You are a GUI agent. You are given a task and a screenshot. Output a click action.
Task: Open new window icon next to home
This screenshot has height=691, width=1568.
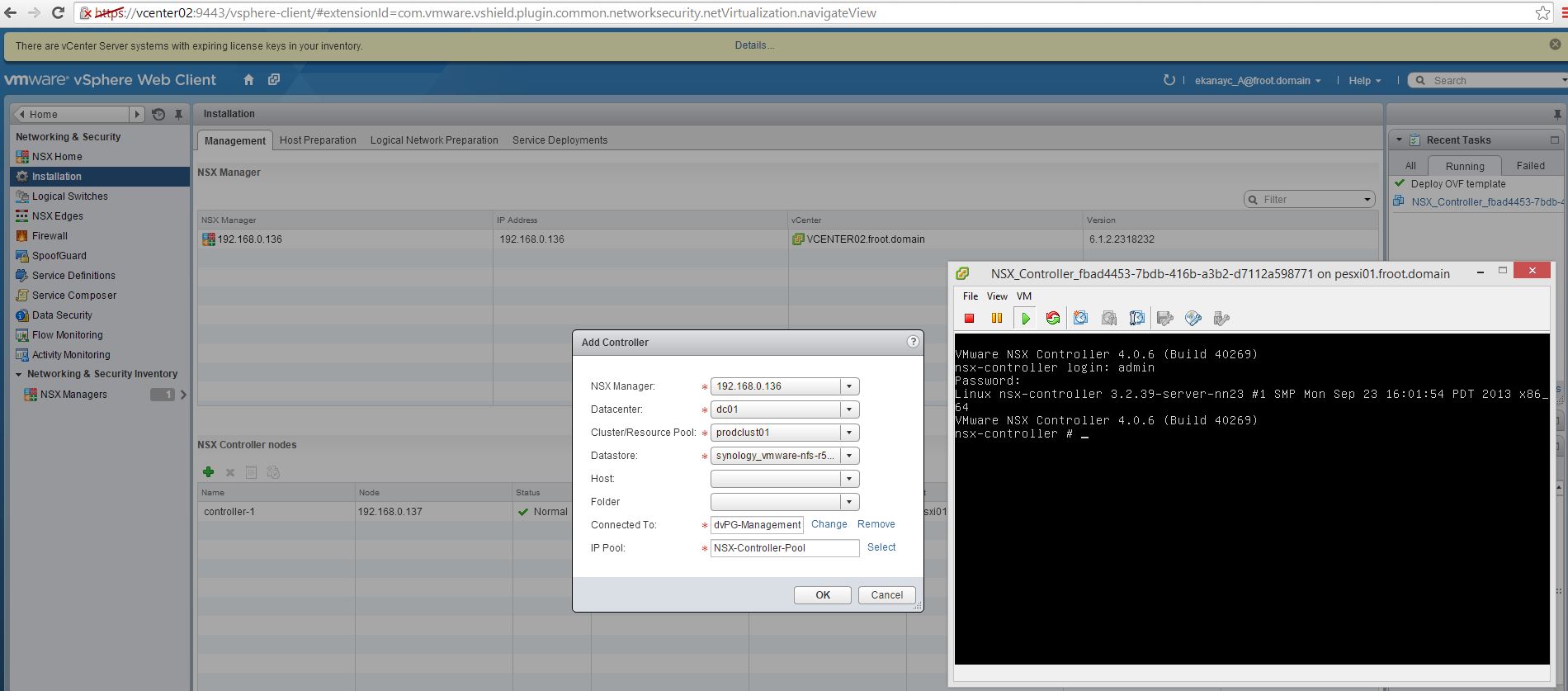[274, 80]
